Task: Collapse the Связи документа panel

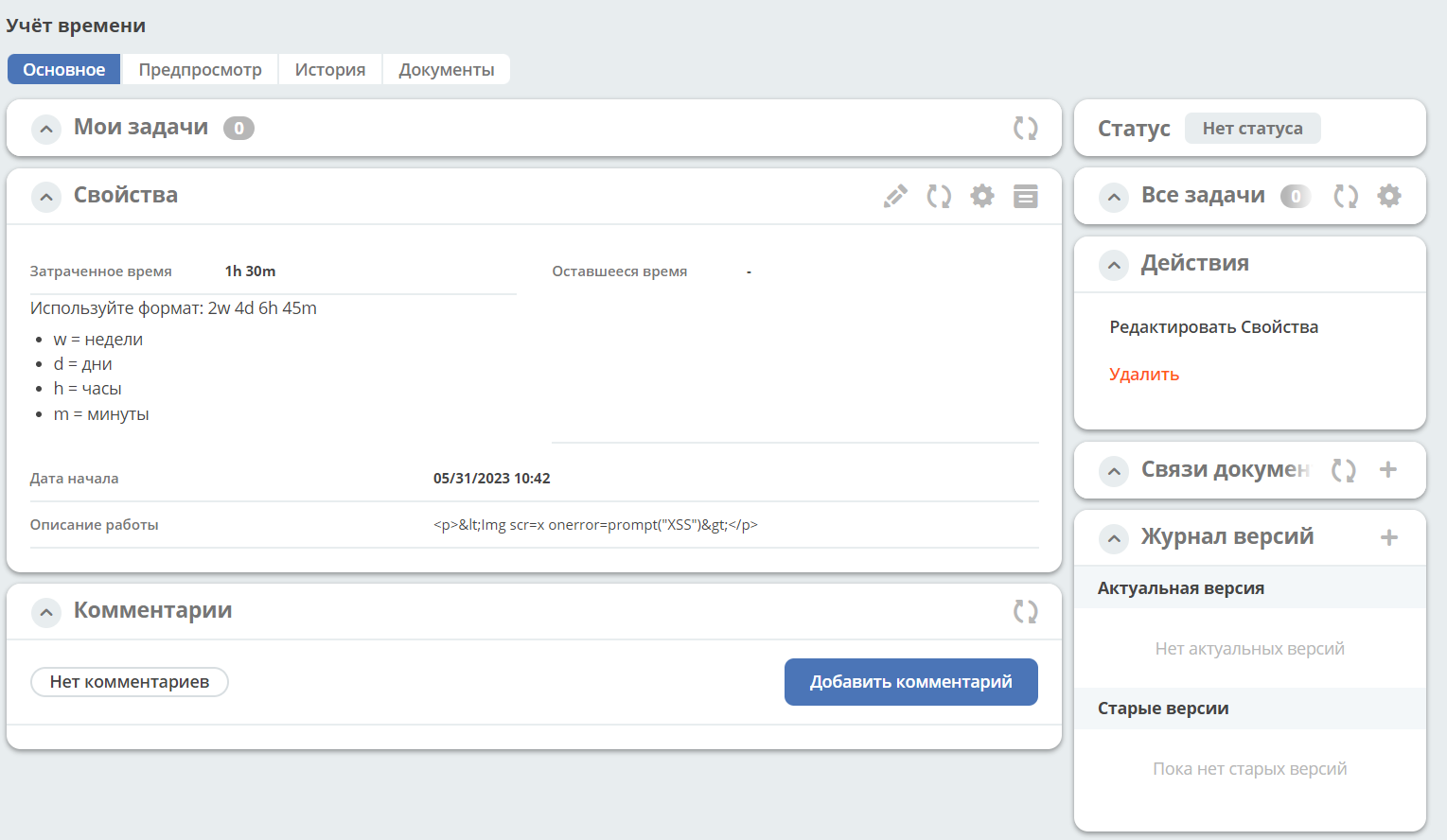Action: pyautogui.click(x=1114, y=471)
